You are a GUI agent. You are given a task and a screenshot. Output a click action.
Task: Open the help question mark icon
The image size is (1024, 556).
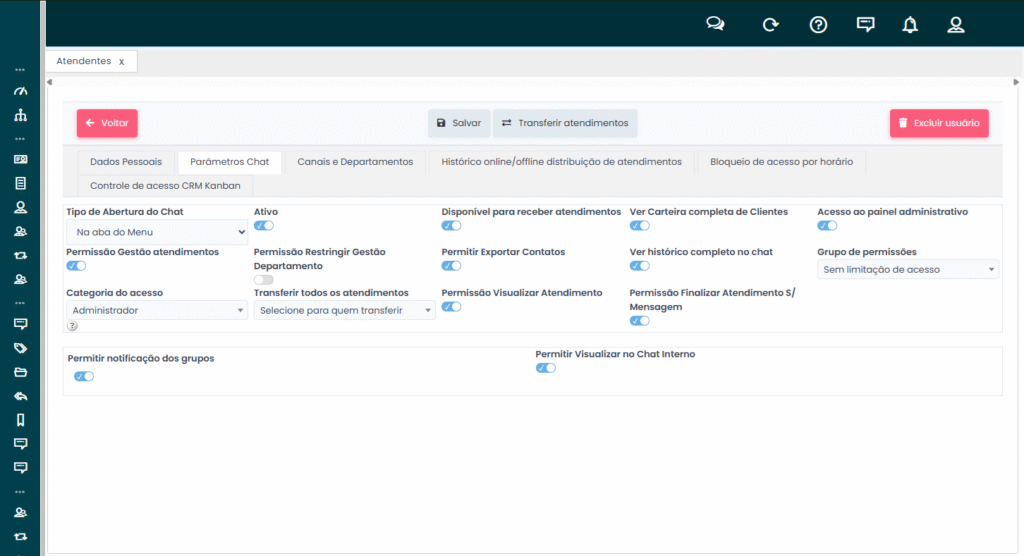(x=818, y=25)
